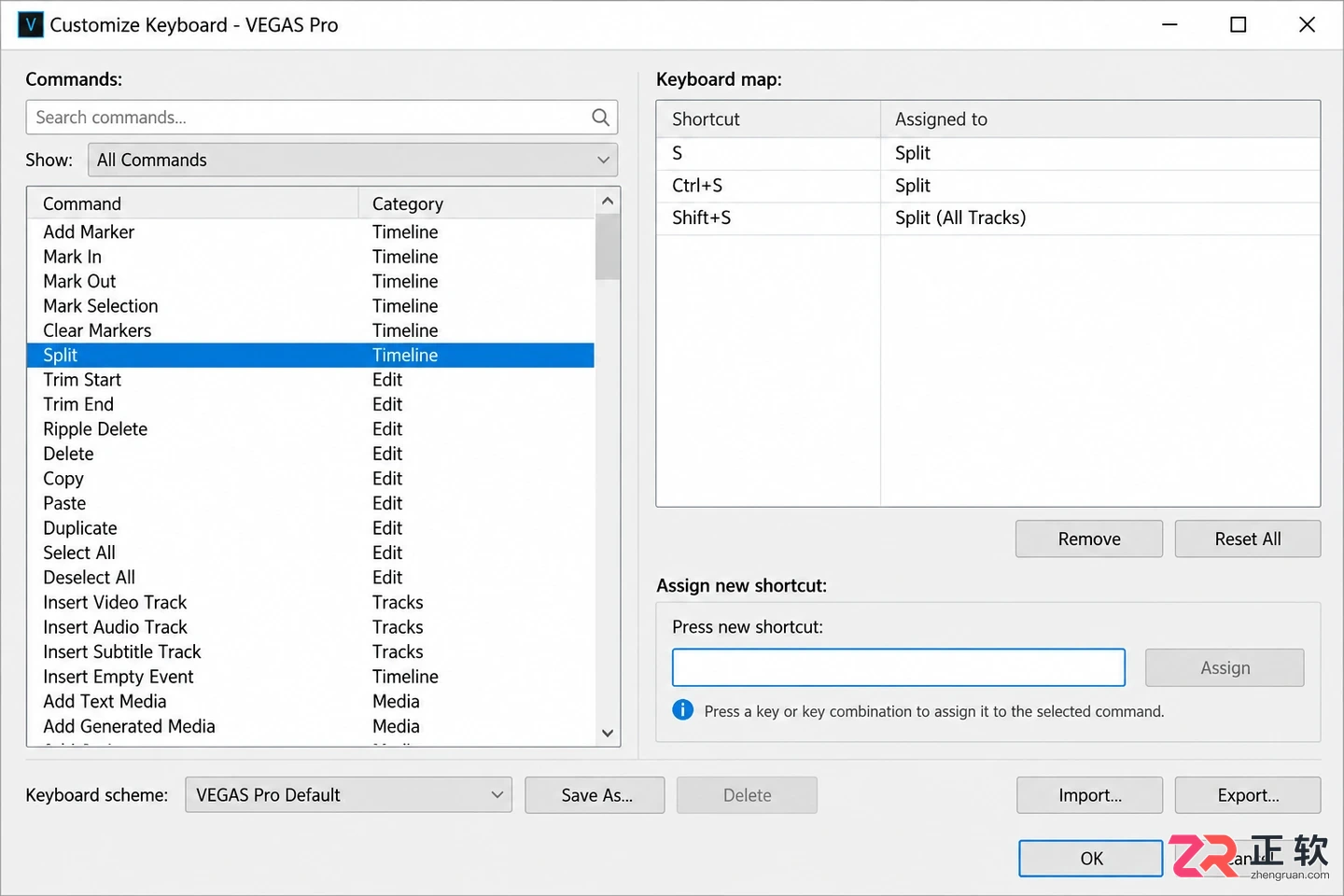Click the VEGAS Pro title bar logo
1344x896 pixels.
click(x=31, y=24)
